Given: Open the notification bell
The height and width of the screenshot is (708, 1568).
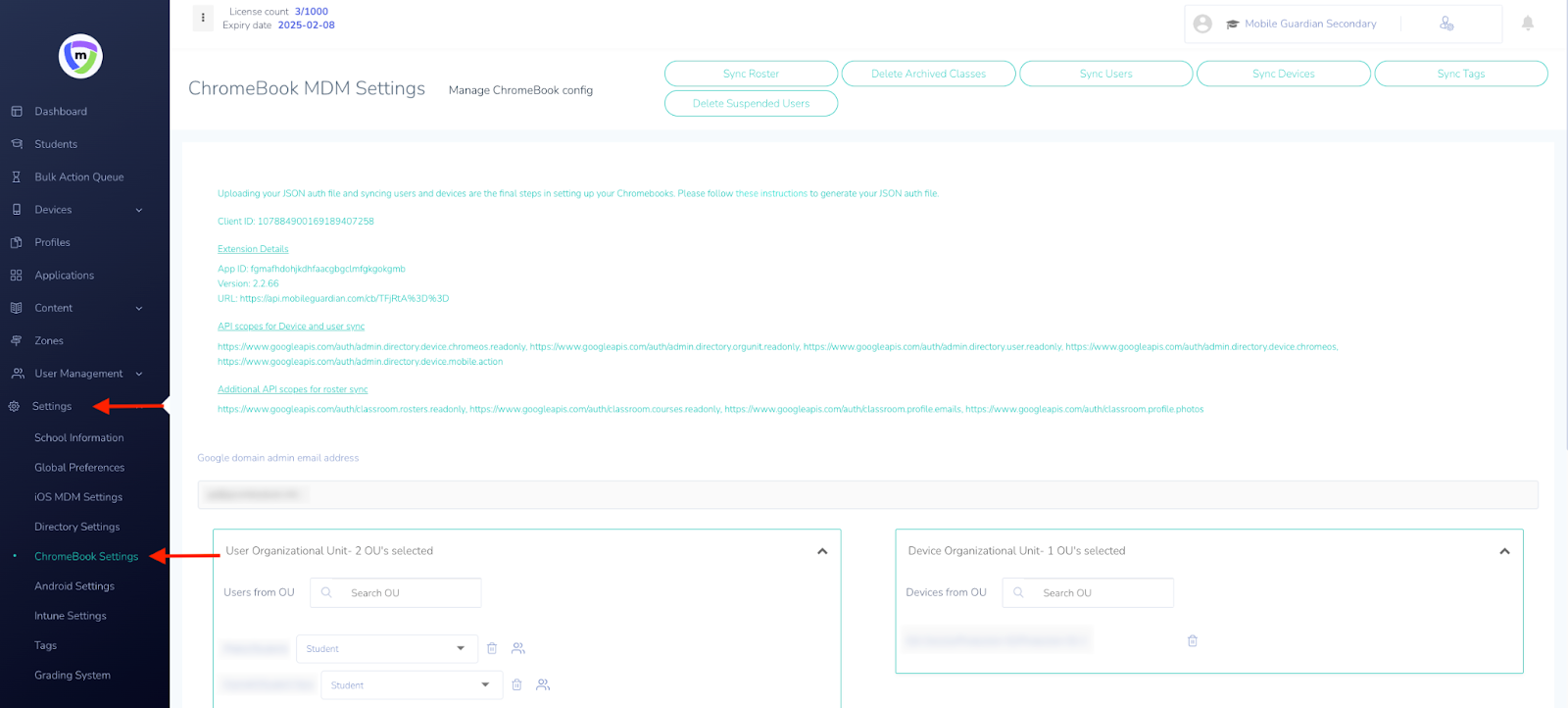Looking at the screenshot, I should pos(1527,24).
